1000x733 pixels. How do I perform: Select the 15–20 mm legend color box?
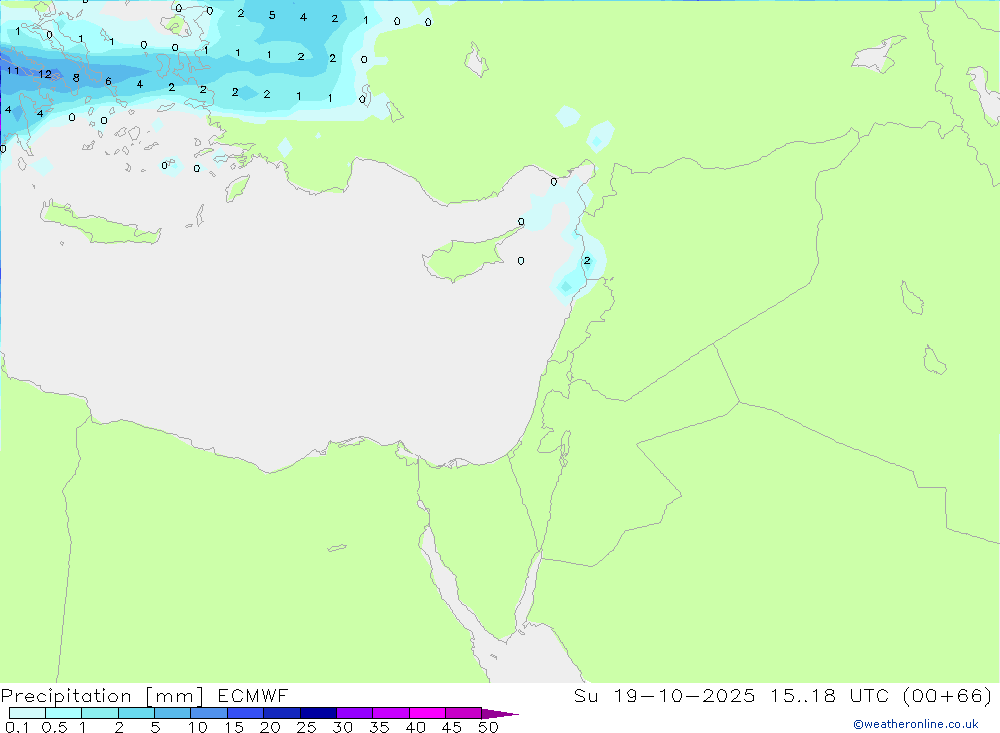pos(245,713)
